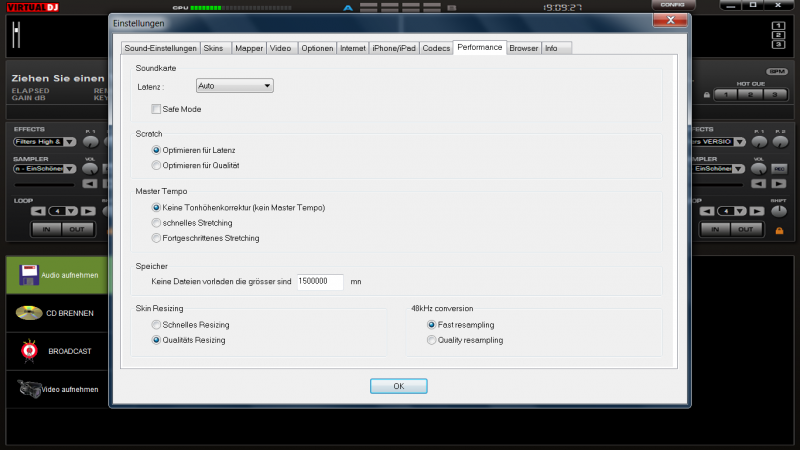This screenshot has width=800, height=450.
Task: Click the BPM badge on right deck
Action: click(777, 71)
